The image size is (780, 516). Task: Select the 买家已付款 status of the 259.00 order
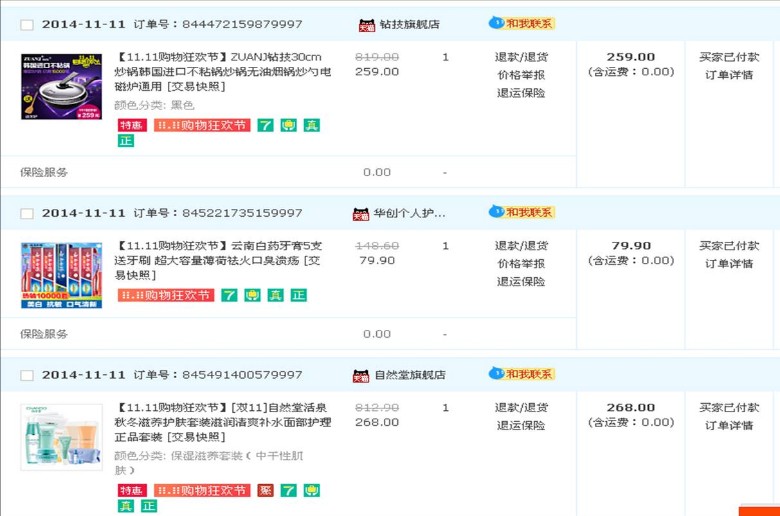click(729, 57)
